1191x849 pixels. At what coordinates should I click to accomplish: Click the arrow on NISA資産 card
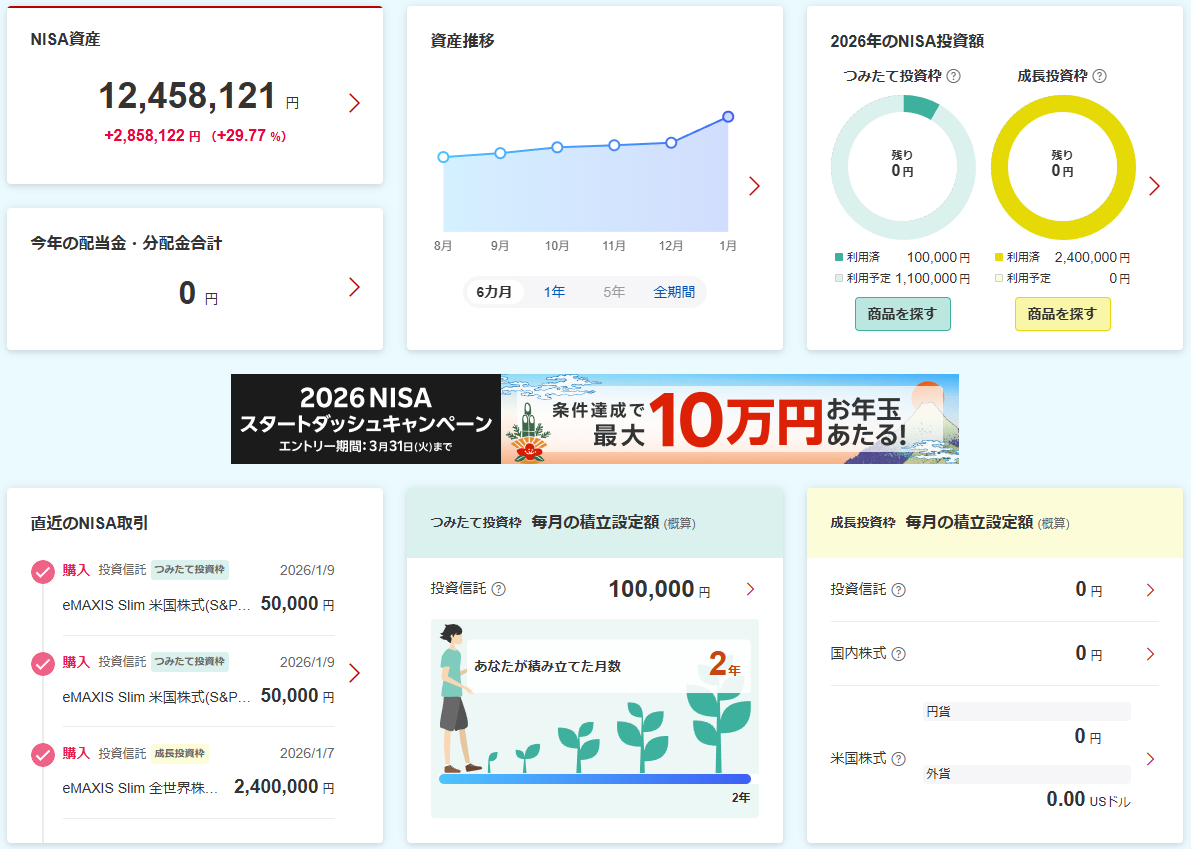pos(354,103)
